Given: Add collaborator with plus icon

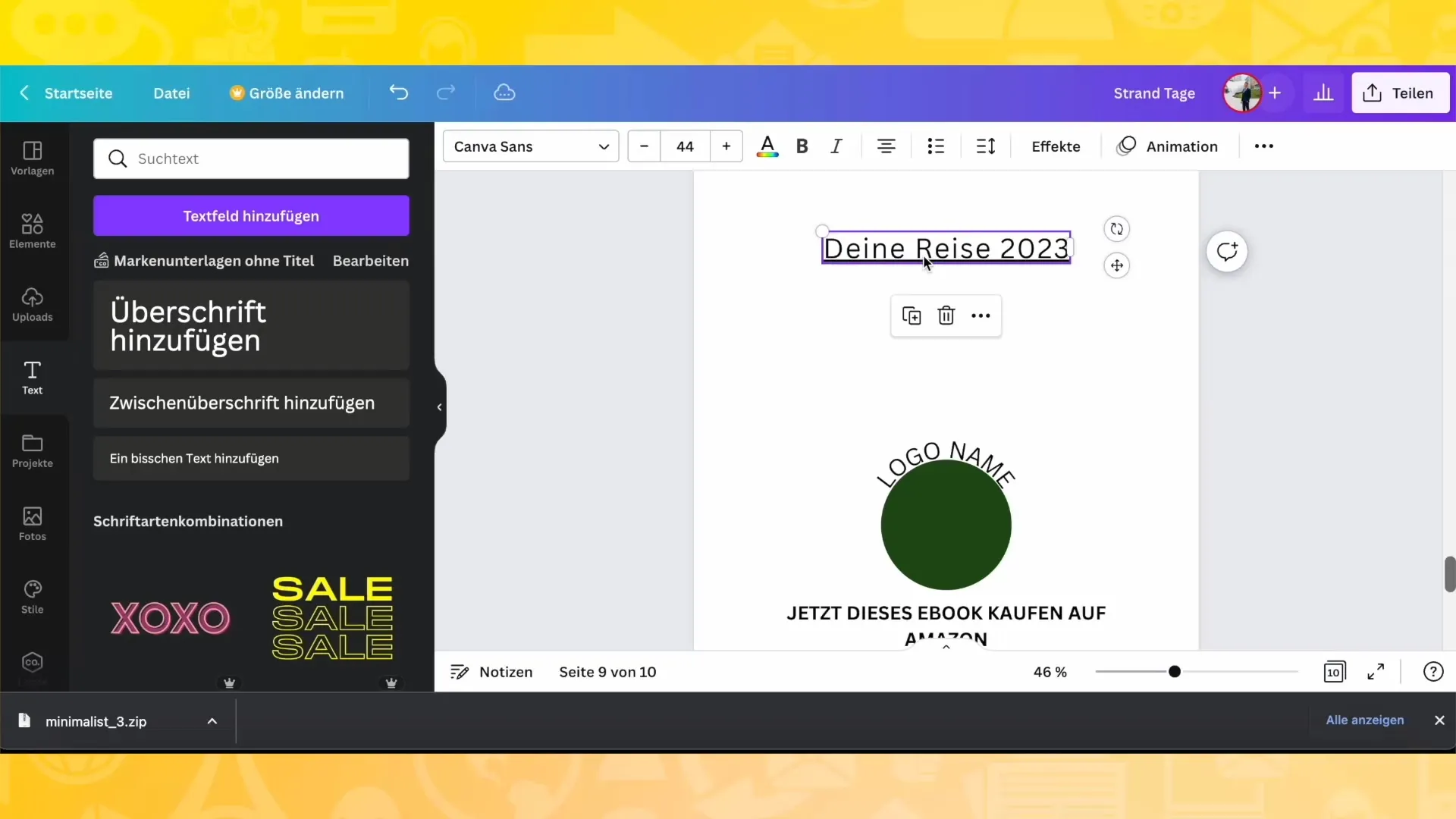Looking at the screenshot, I should click(x=1275, y=93).
